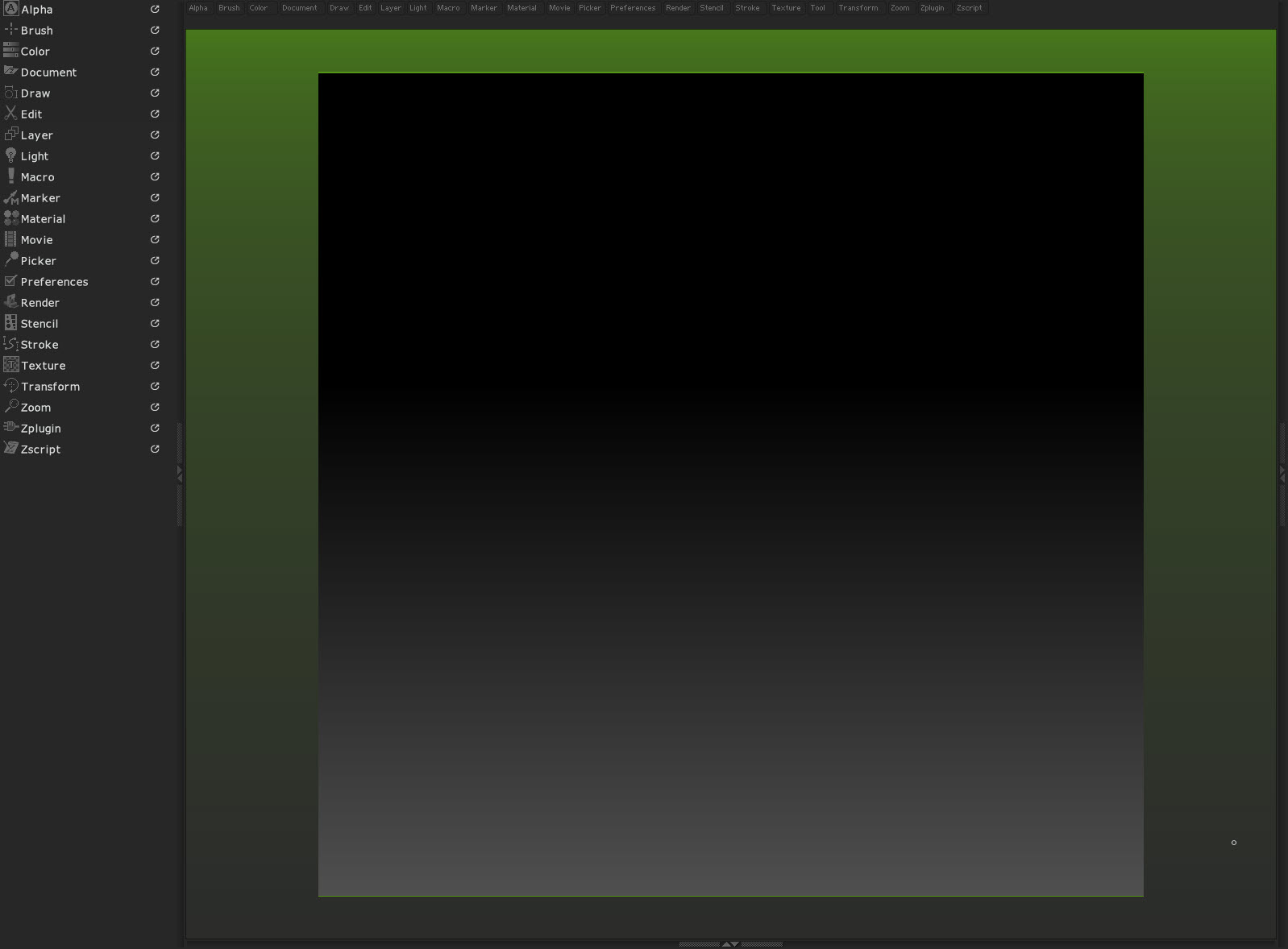The height and width of the screenshot is (949, 1288).
Task: Click circular arrow icon beside Zscript palette
Action: click(x=155, y=449)
